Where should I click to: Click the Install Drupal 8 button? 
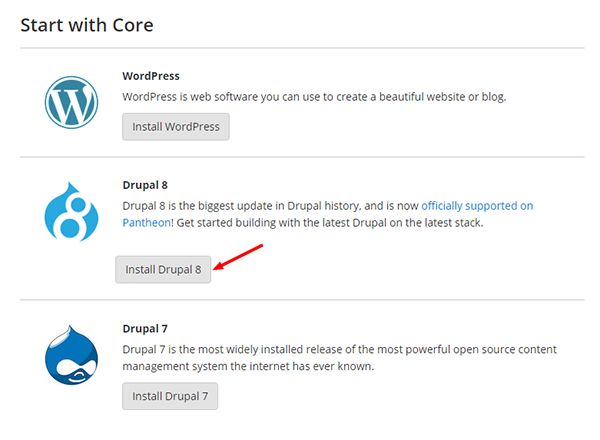(163, 269)
